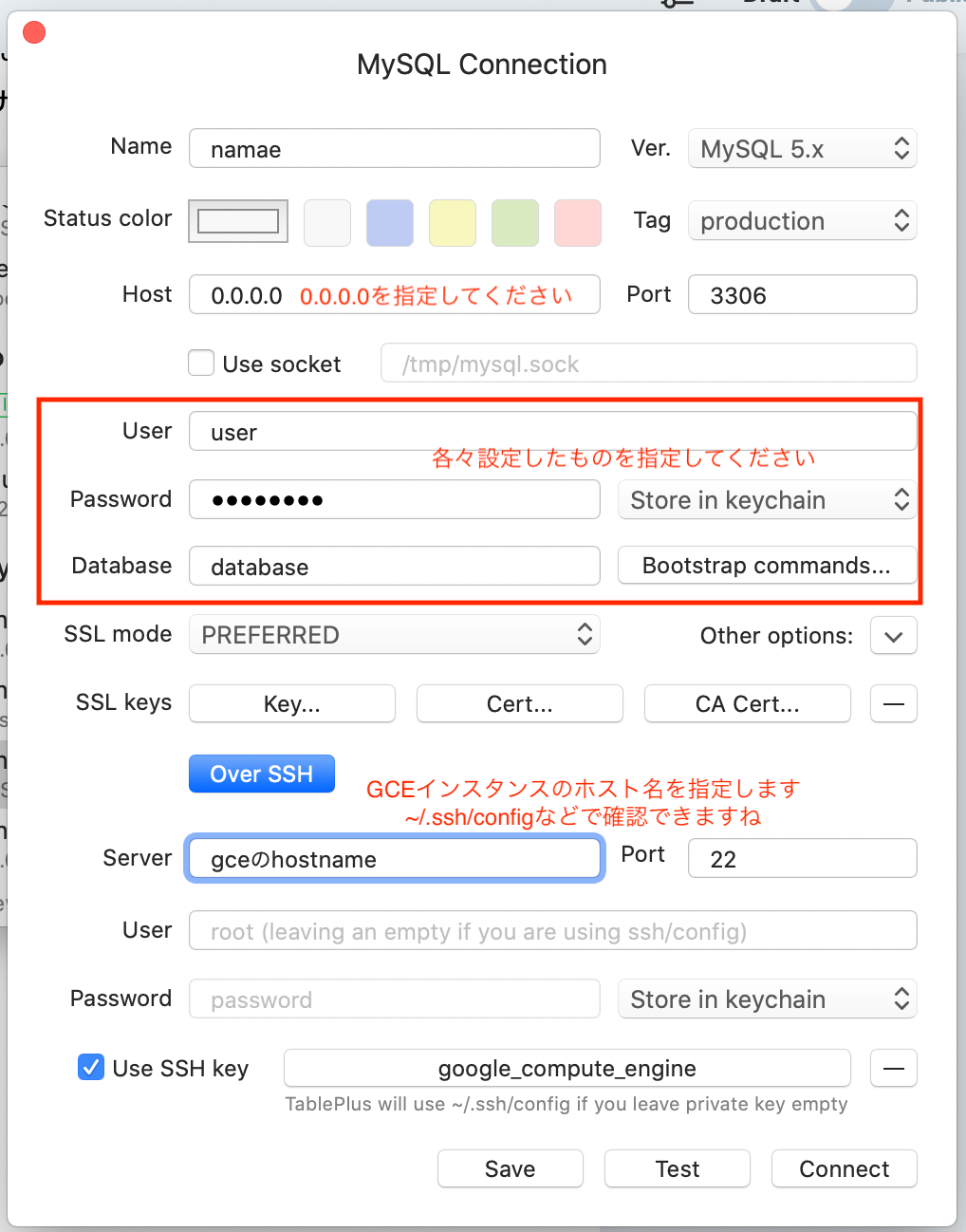
Task: Select the google_compute_engine key file button
Action: point(567,1068)
